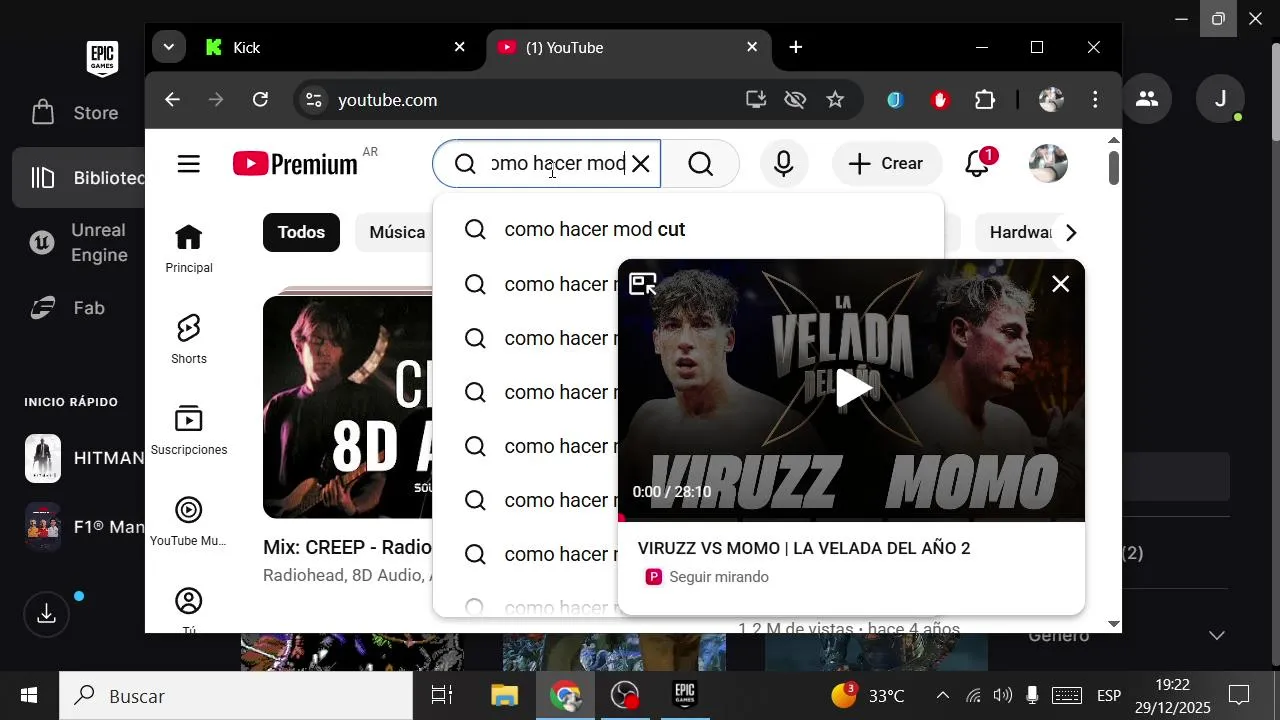Select the Hardware filter chip
Screen dimensions: 1280x720
[x=1018, y=232]
